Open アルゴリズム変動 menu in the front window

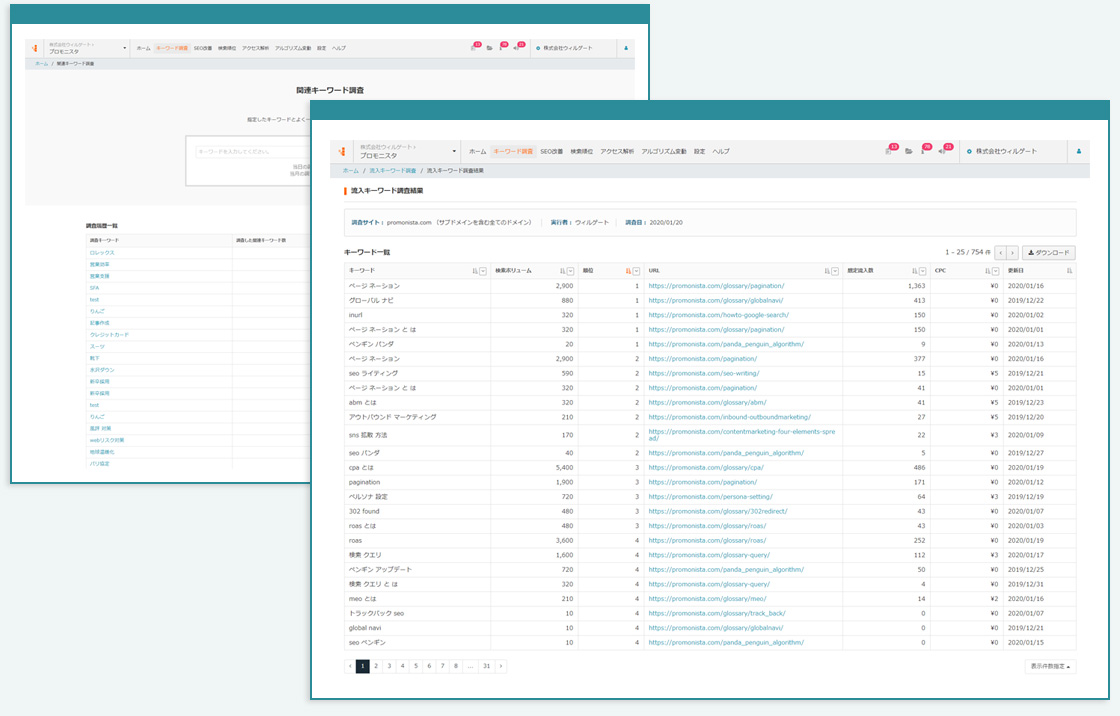point(664,151)
